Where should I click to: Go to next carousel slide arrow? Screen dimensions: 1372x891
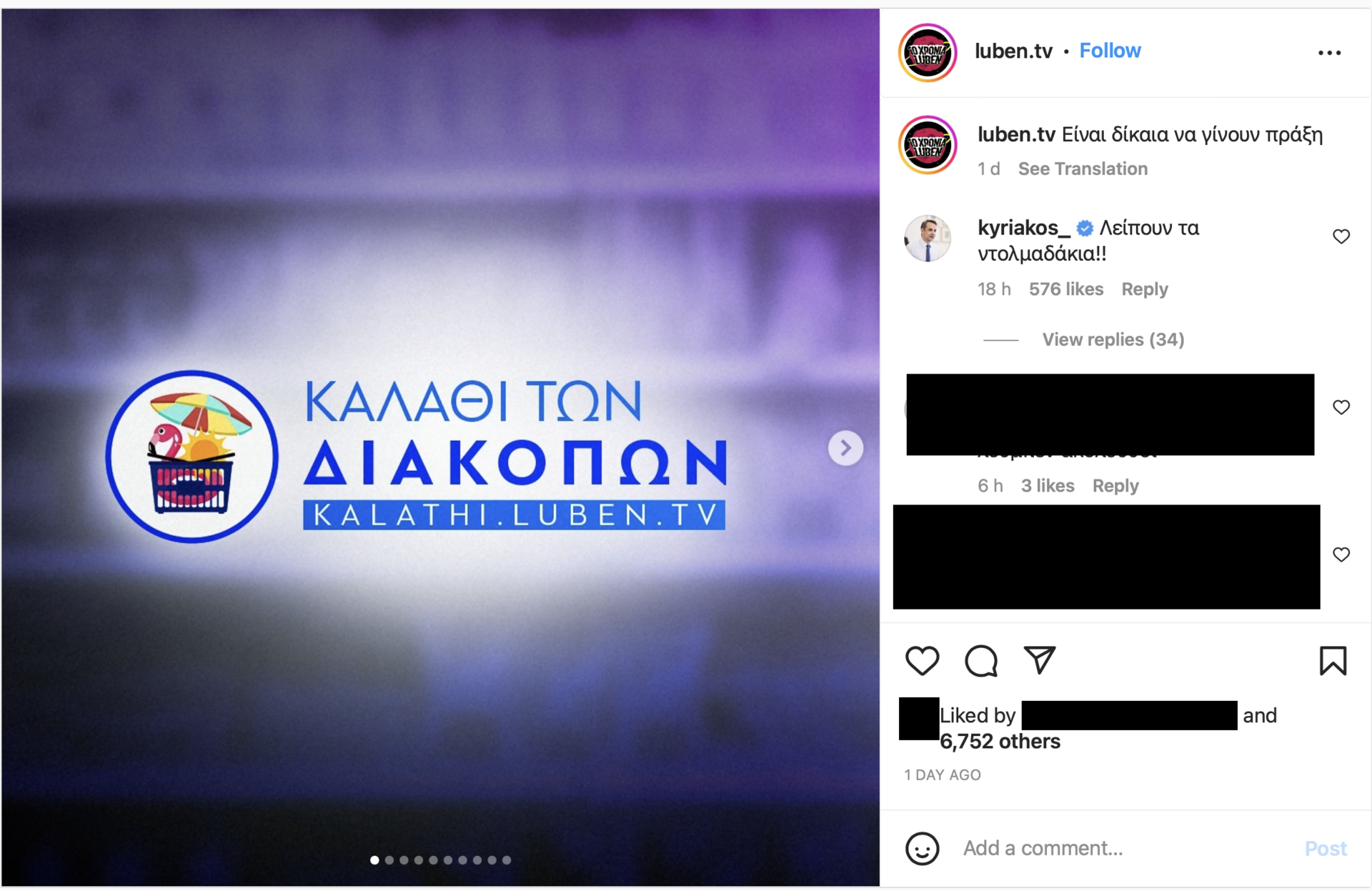click(845, 448)
